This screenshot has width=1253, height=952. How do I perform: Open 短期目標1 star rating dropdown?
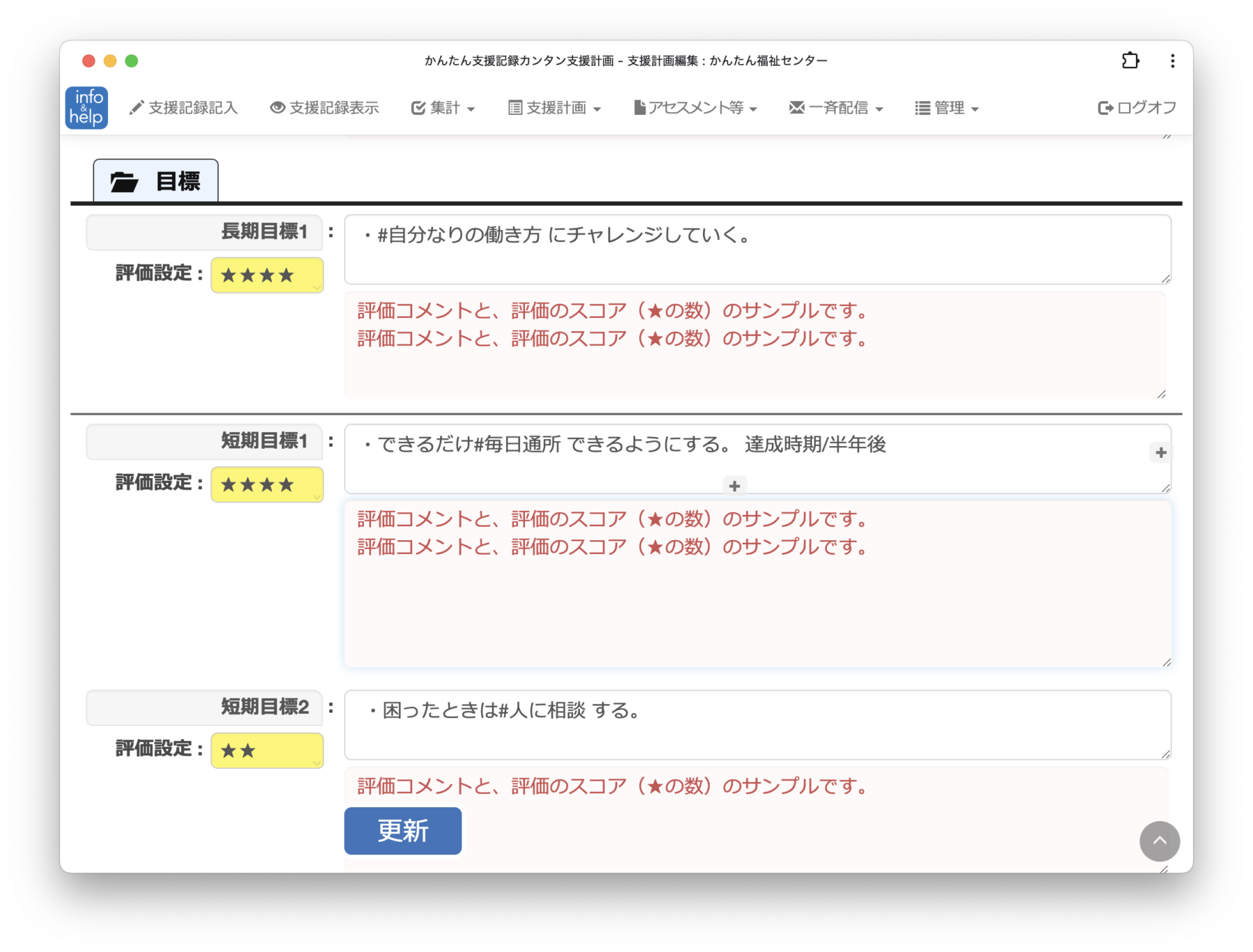[267, 484]
